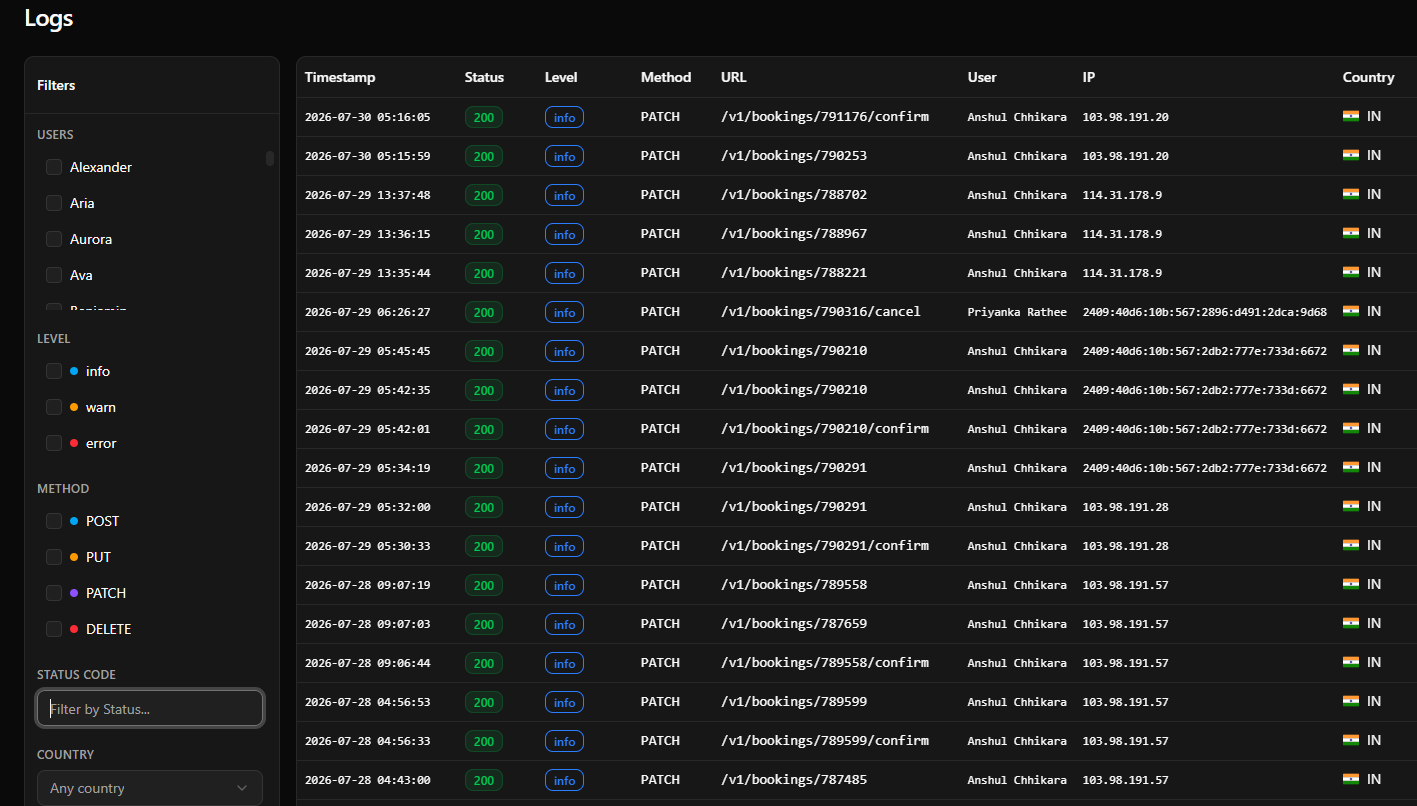Select the URL /v1/bookings/787659
The height and width of the screenshot is (806, 1417).
click(x=794, y=623)
